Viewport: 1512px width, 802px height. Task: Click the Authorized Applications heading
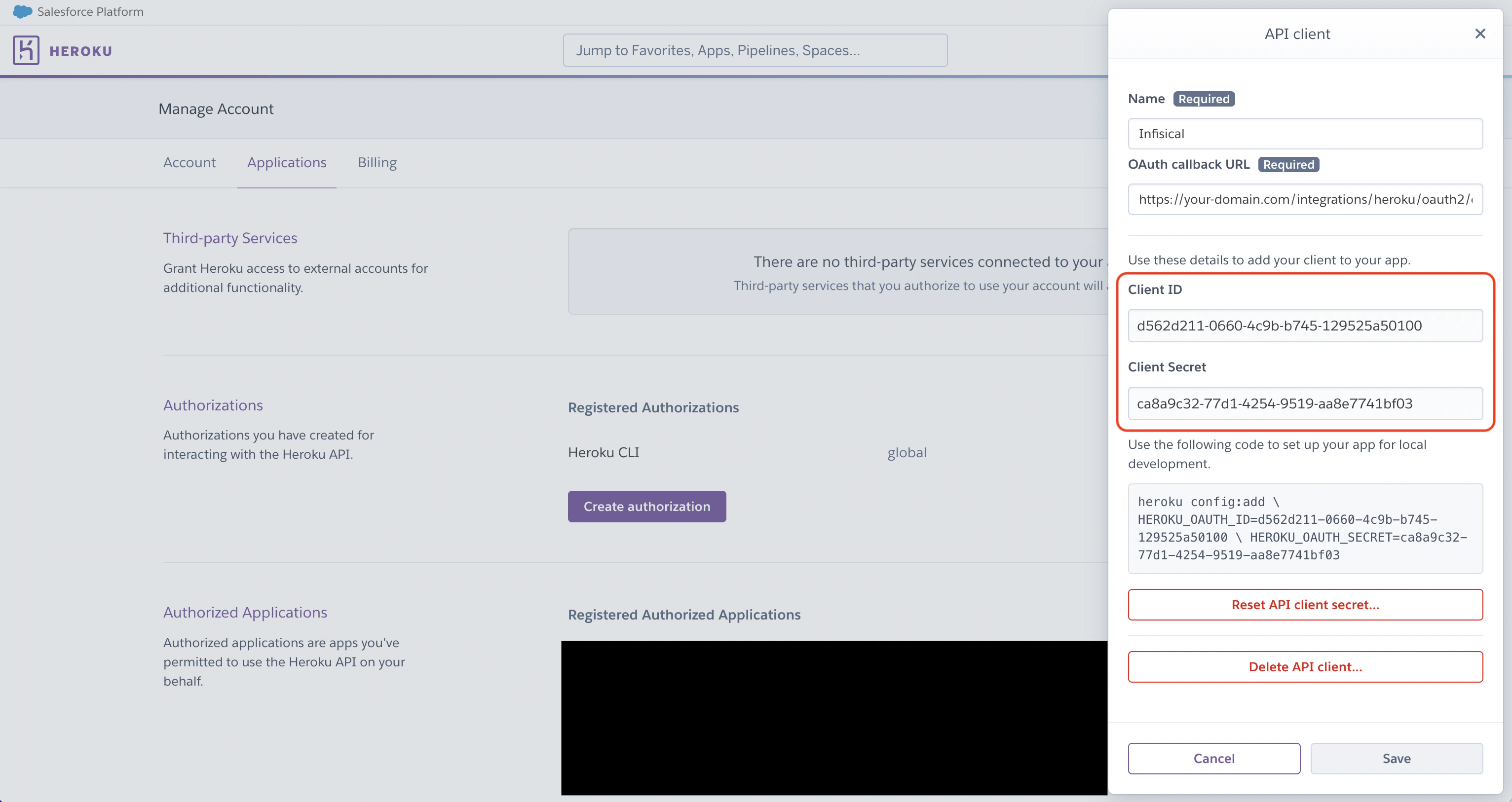click(x=245, y=613)
